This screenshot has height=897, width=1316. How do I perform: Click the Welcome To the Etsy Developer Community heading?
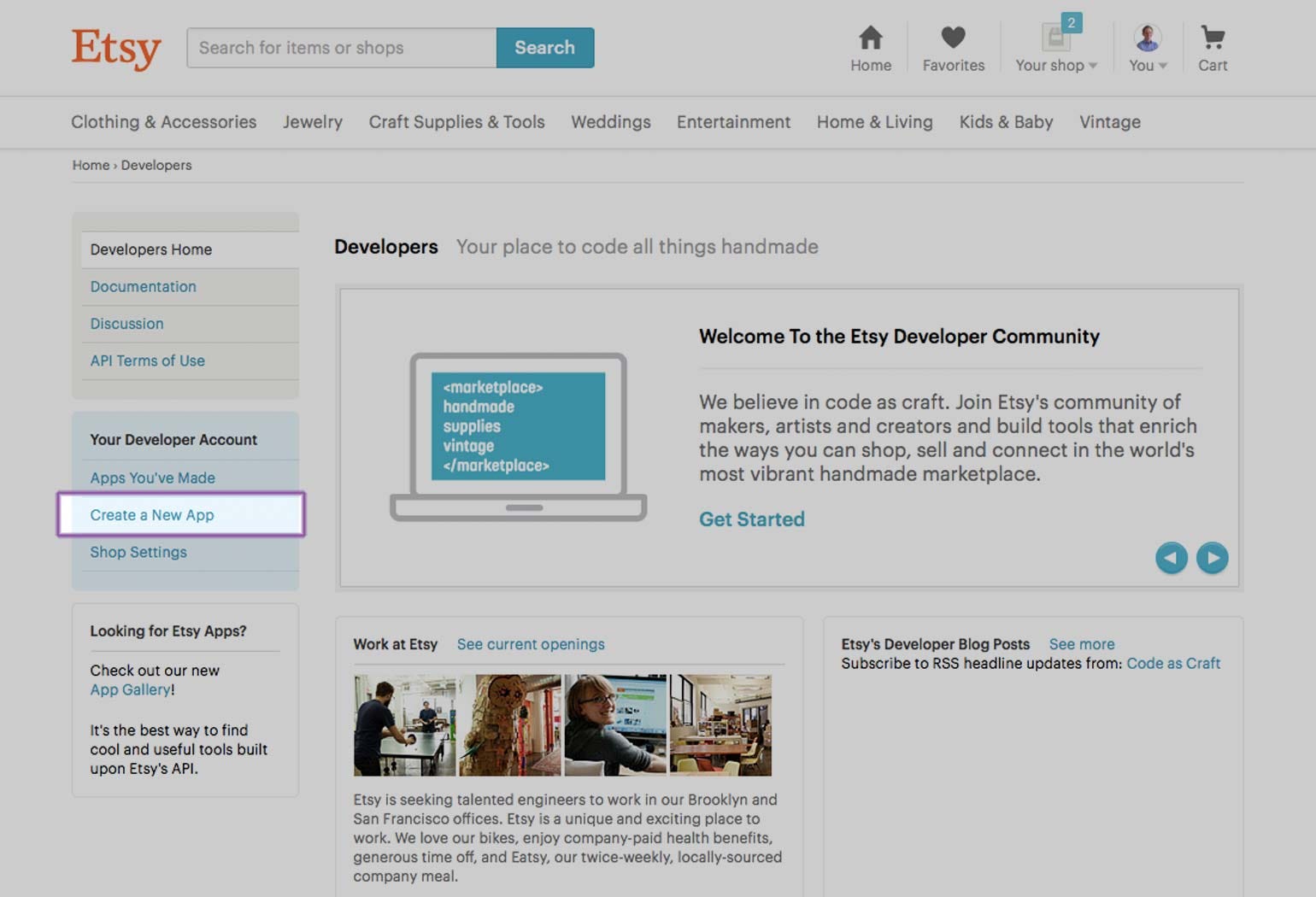(899, 337)
